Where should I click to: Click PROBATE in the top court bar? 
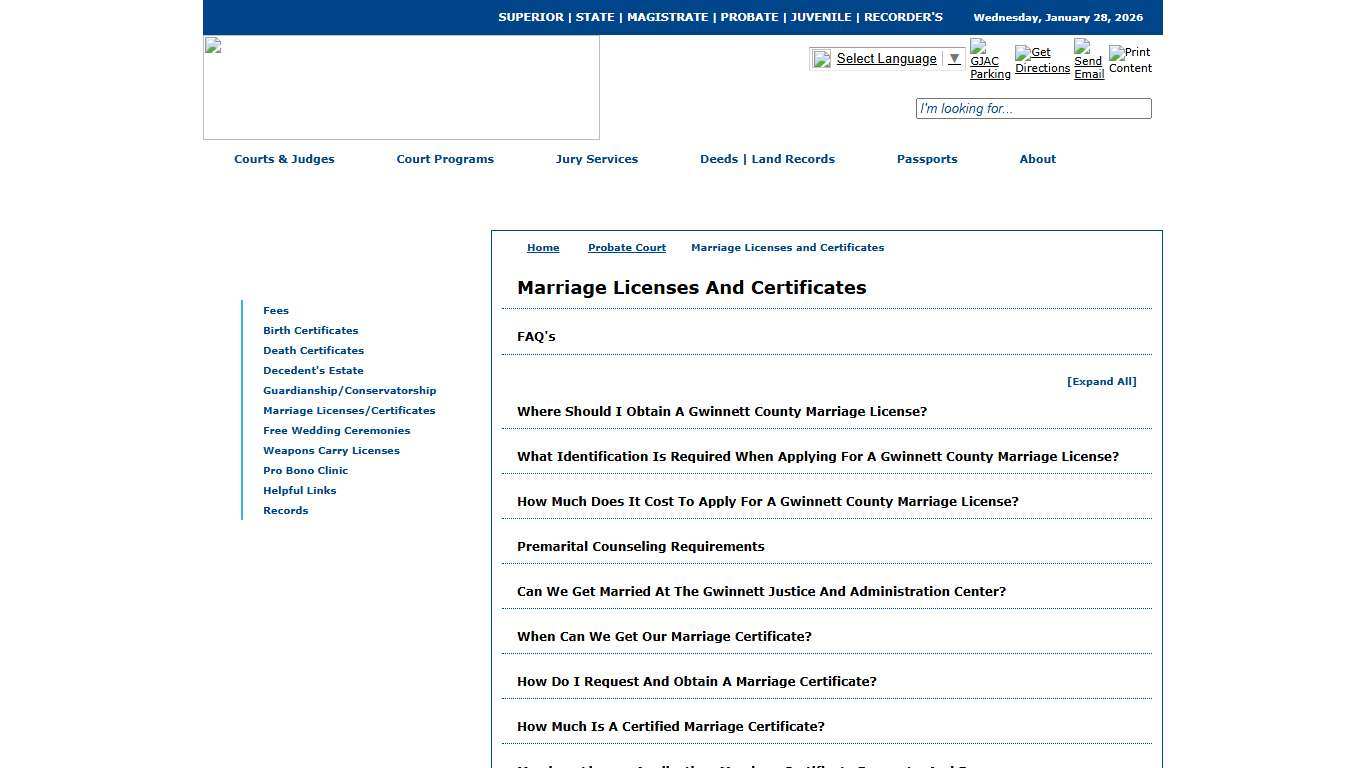click(750, 17)
